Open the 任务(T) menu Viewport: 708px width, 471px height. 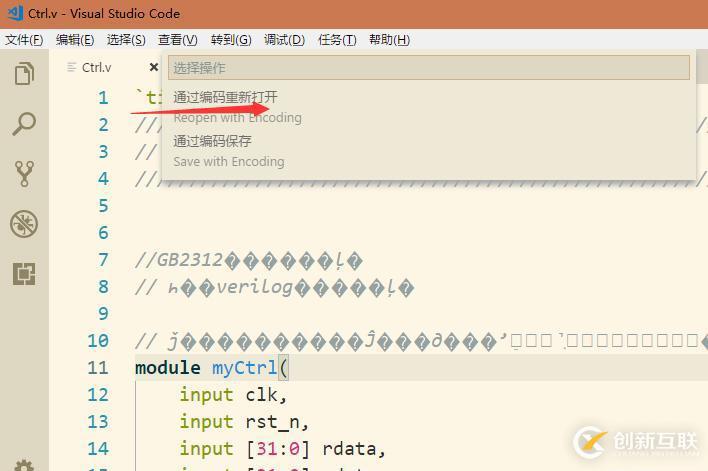pos(337,40)
